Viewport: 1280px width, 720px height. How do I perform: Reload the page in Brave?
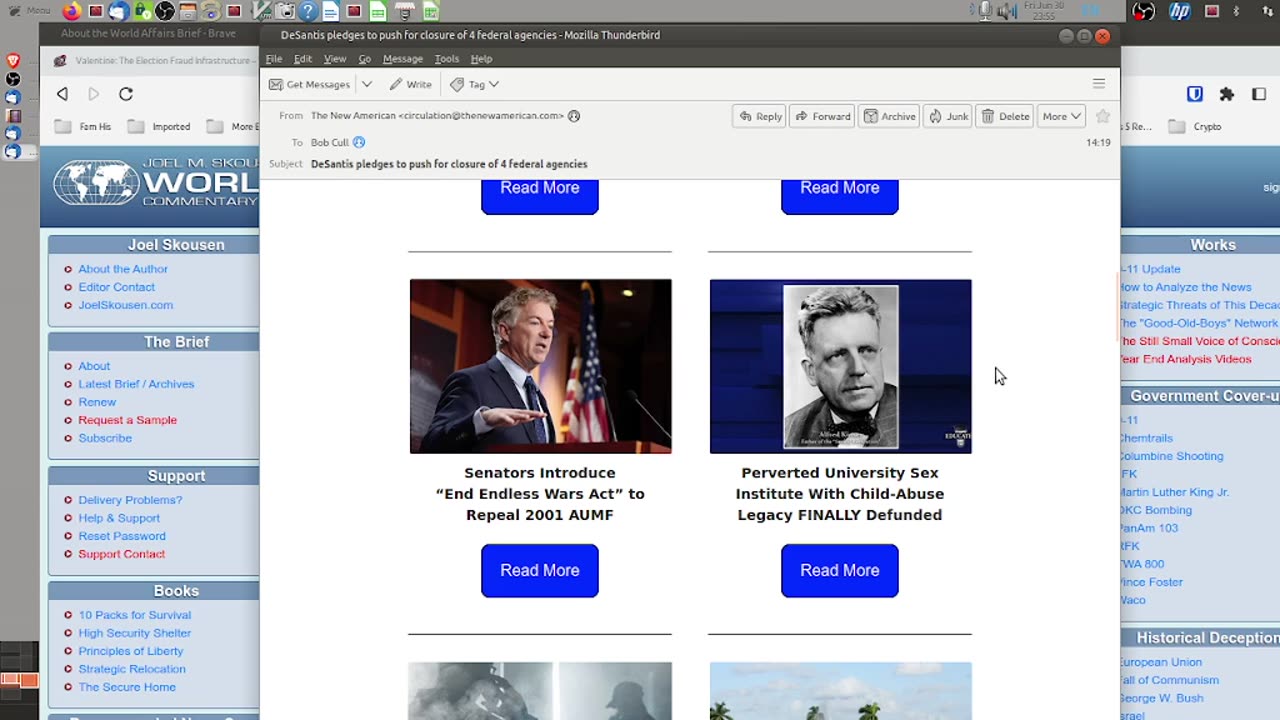point(126,94)
